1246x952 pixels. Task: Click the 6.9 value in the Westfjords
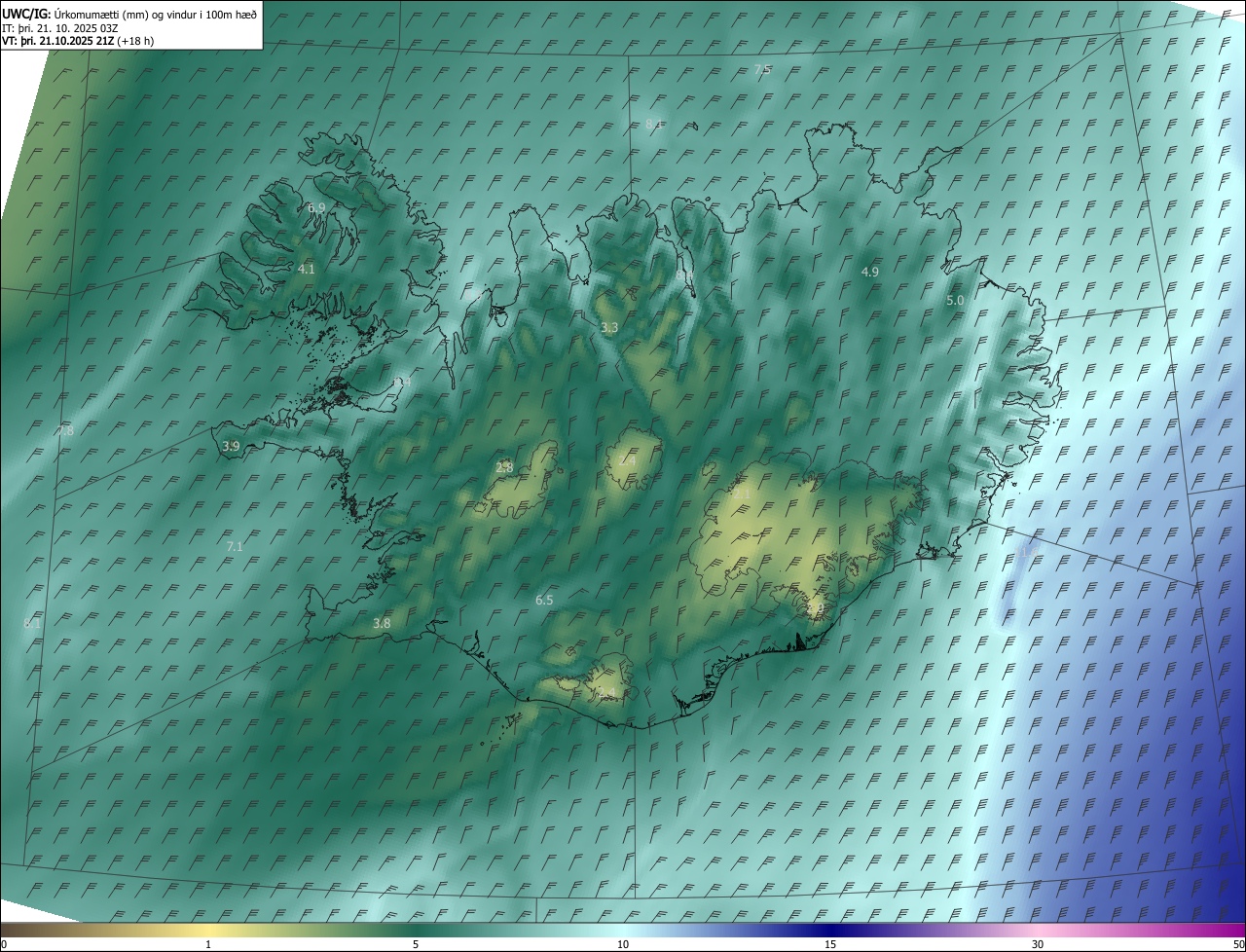[316, 208]
